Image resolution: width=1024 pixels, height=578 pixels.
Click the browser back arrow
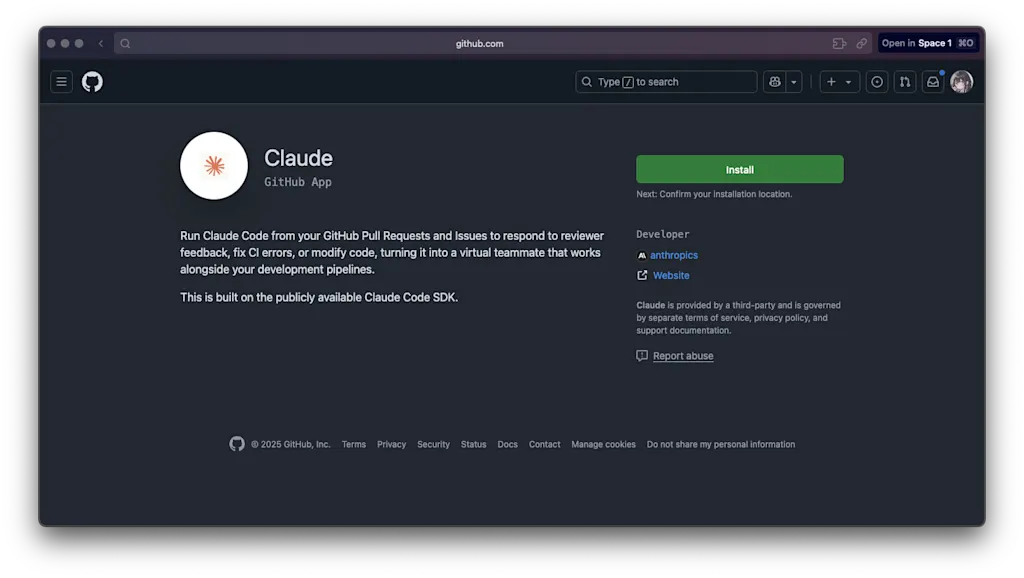click(x=101, y=44)
